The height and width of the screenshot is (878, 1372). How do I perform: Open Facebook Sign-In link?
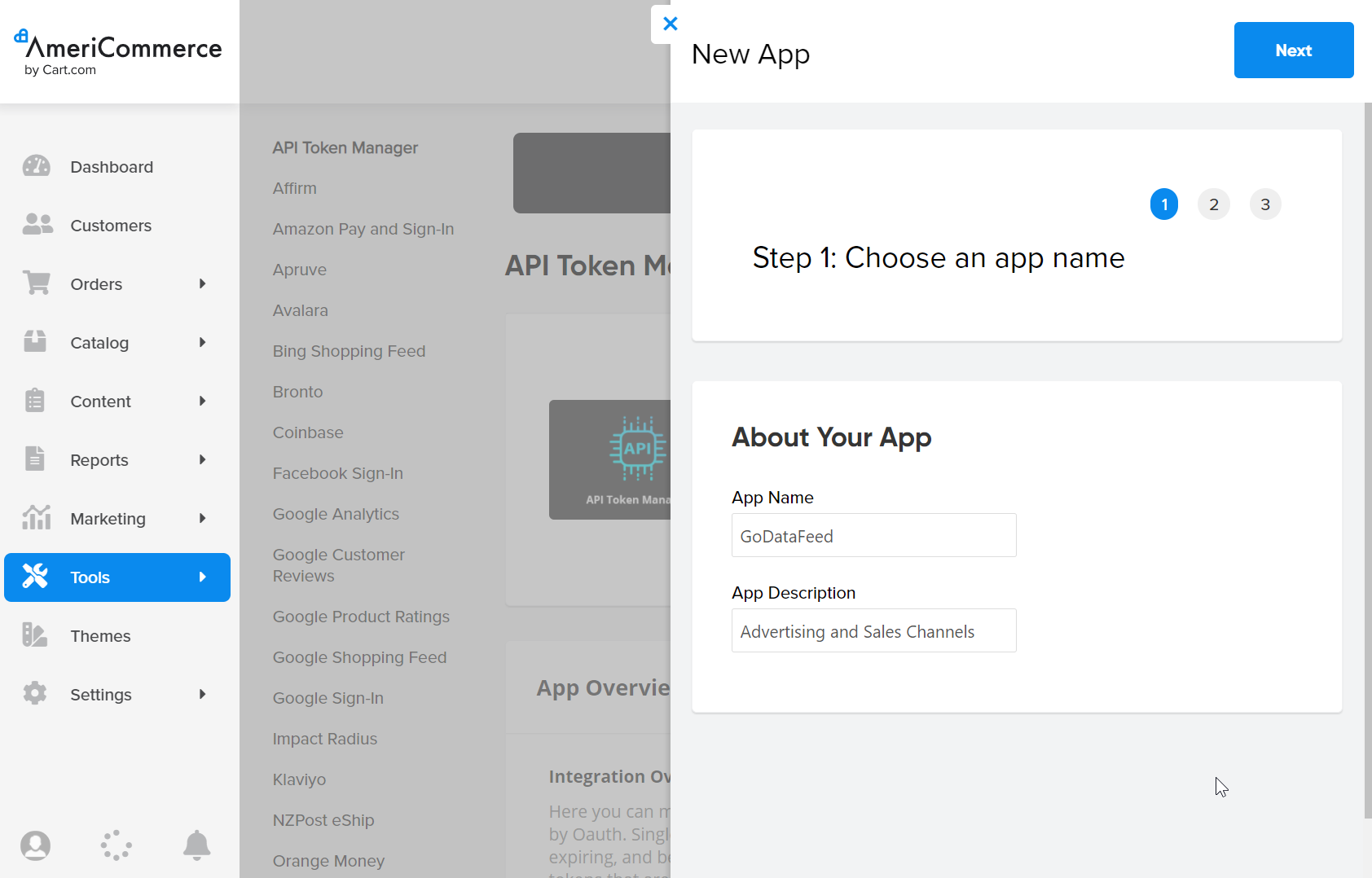pyautogui.click(x=338, y=473)
